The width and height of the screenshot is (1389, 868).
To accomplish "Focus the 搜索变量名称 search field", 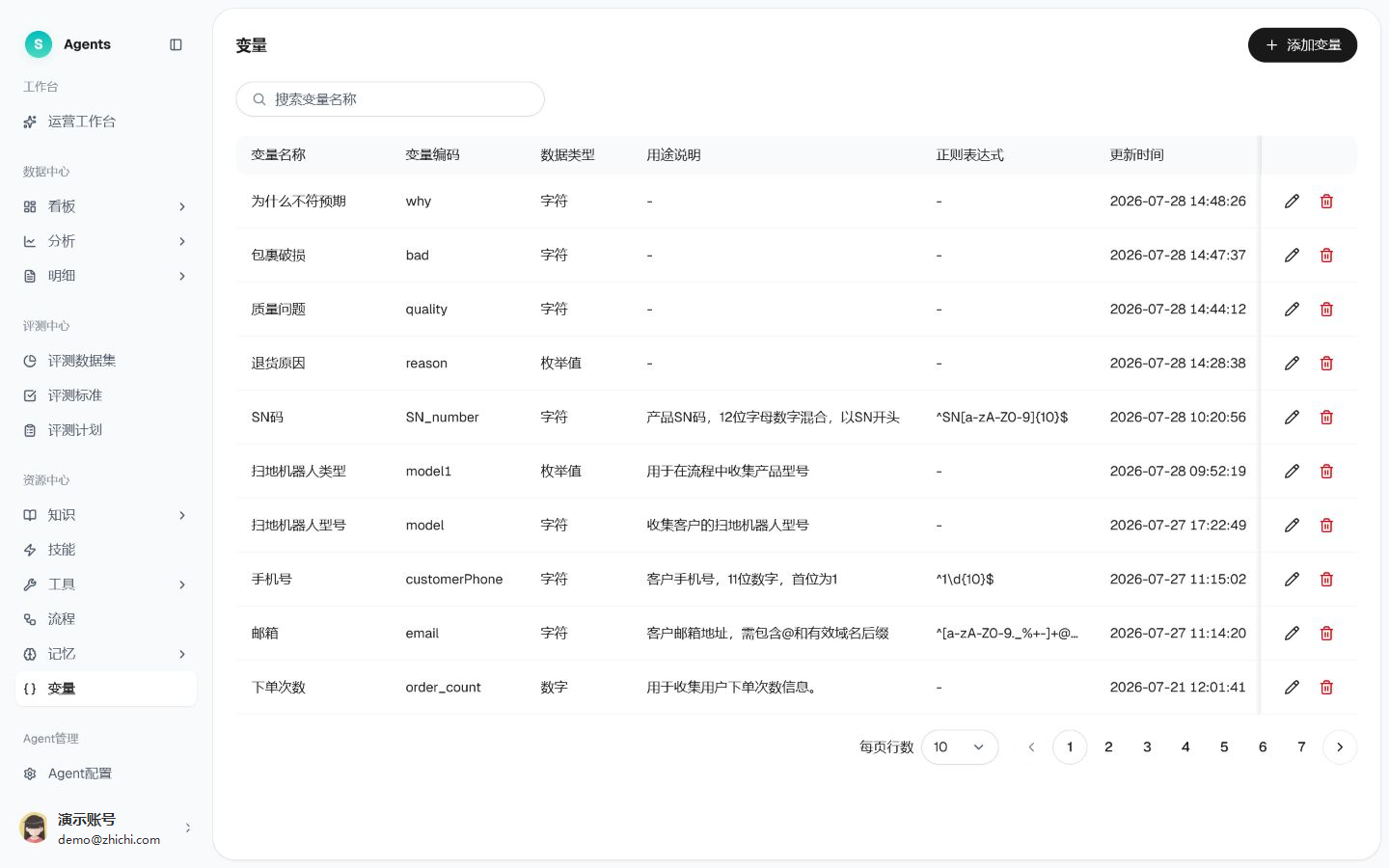I will click(391, 99).
